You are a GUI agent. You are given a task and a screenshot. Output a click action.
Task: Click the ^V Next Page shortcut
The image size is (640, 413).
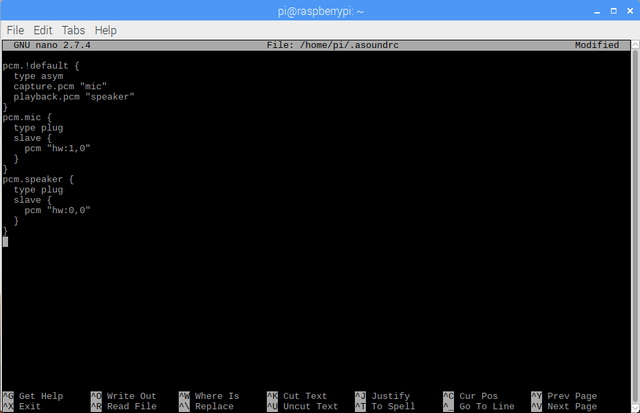[564, 406]
